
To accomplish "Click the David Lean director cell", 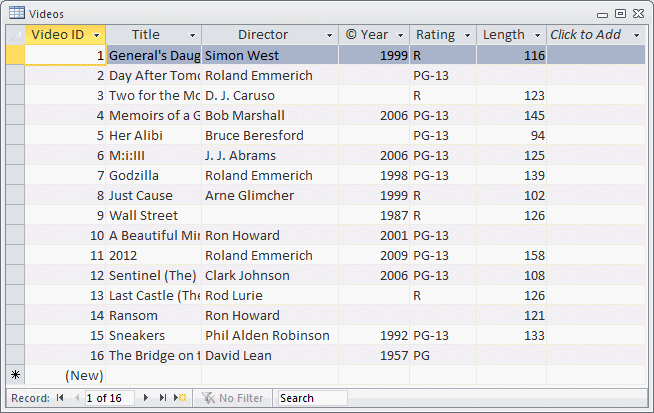I will click(x=270, y=355).
